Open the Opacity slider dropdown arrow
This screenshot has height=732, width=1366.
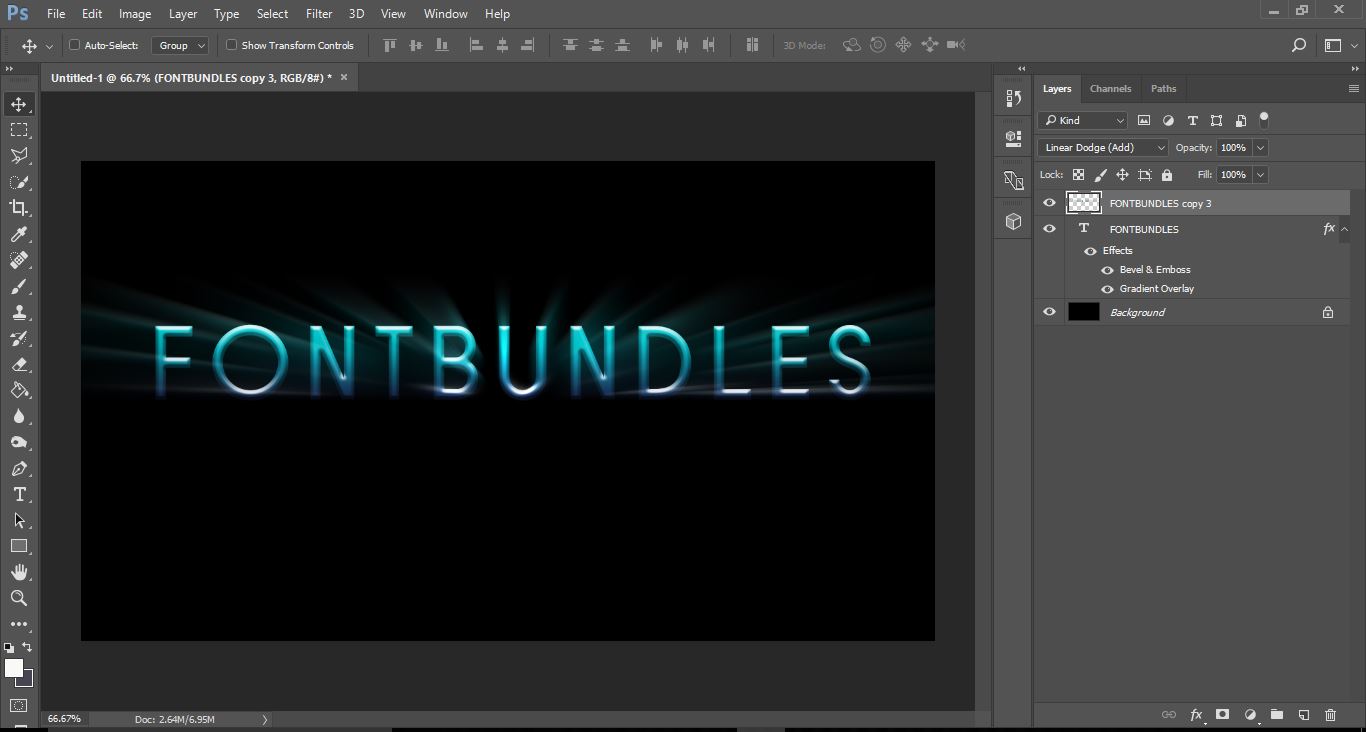[x=1260, y=147]
